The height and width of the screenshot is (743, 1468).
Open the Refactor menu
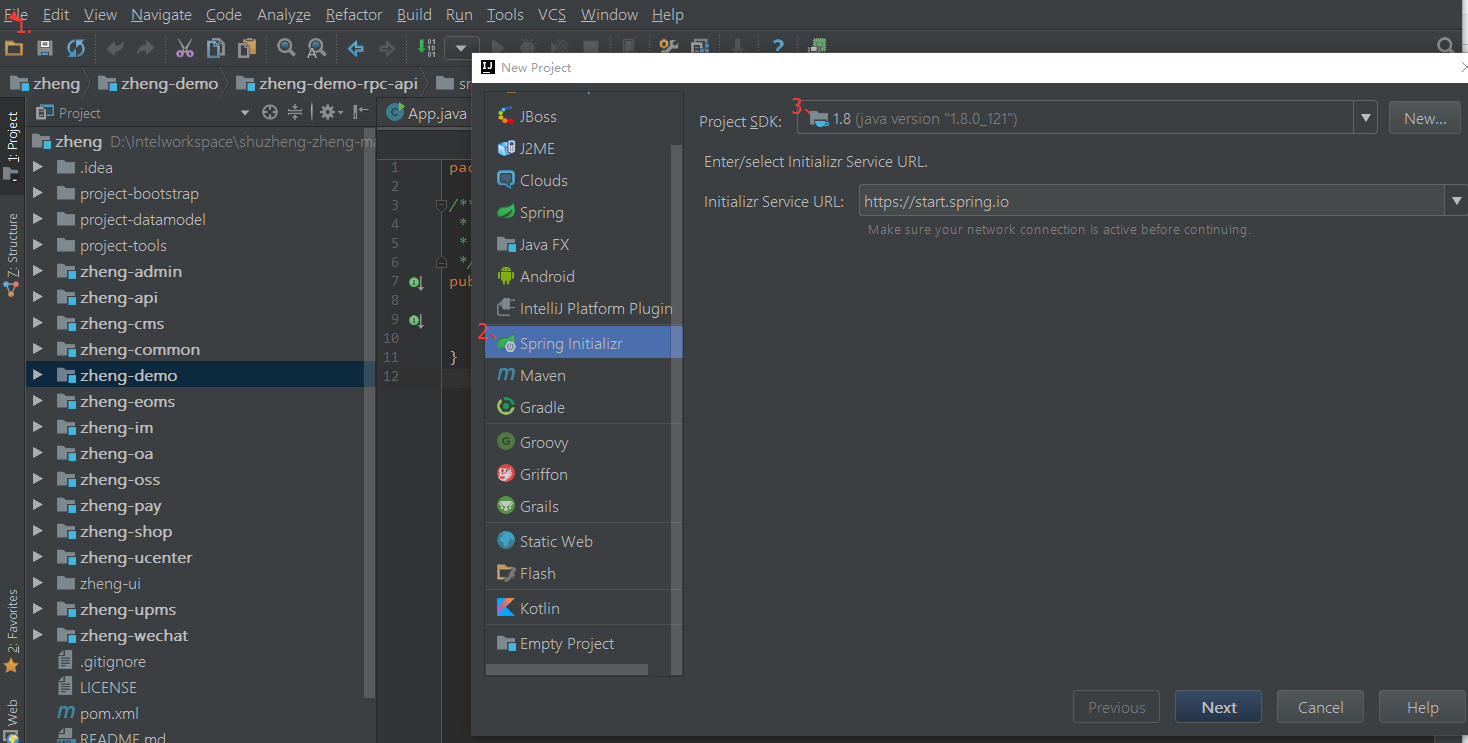tap(354, 14)
